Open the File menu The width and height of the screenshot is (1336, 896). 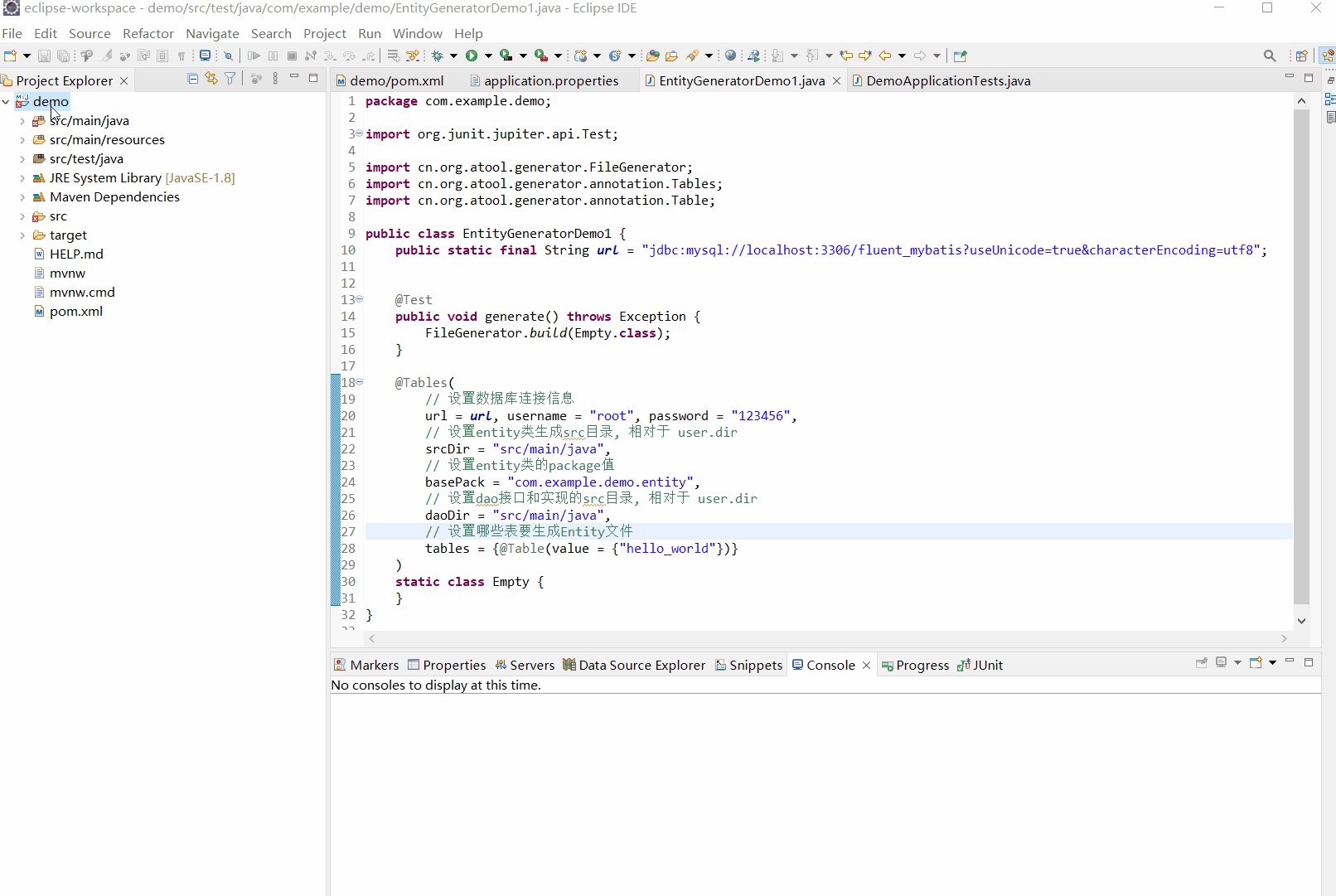[x=12, y=33]
